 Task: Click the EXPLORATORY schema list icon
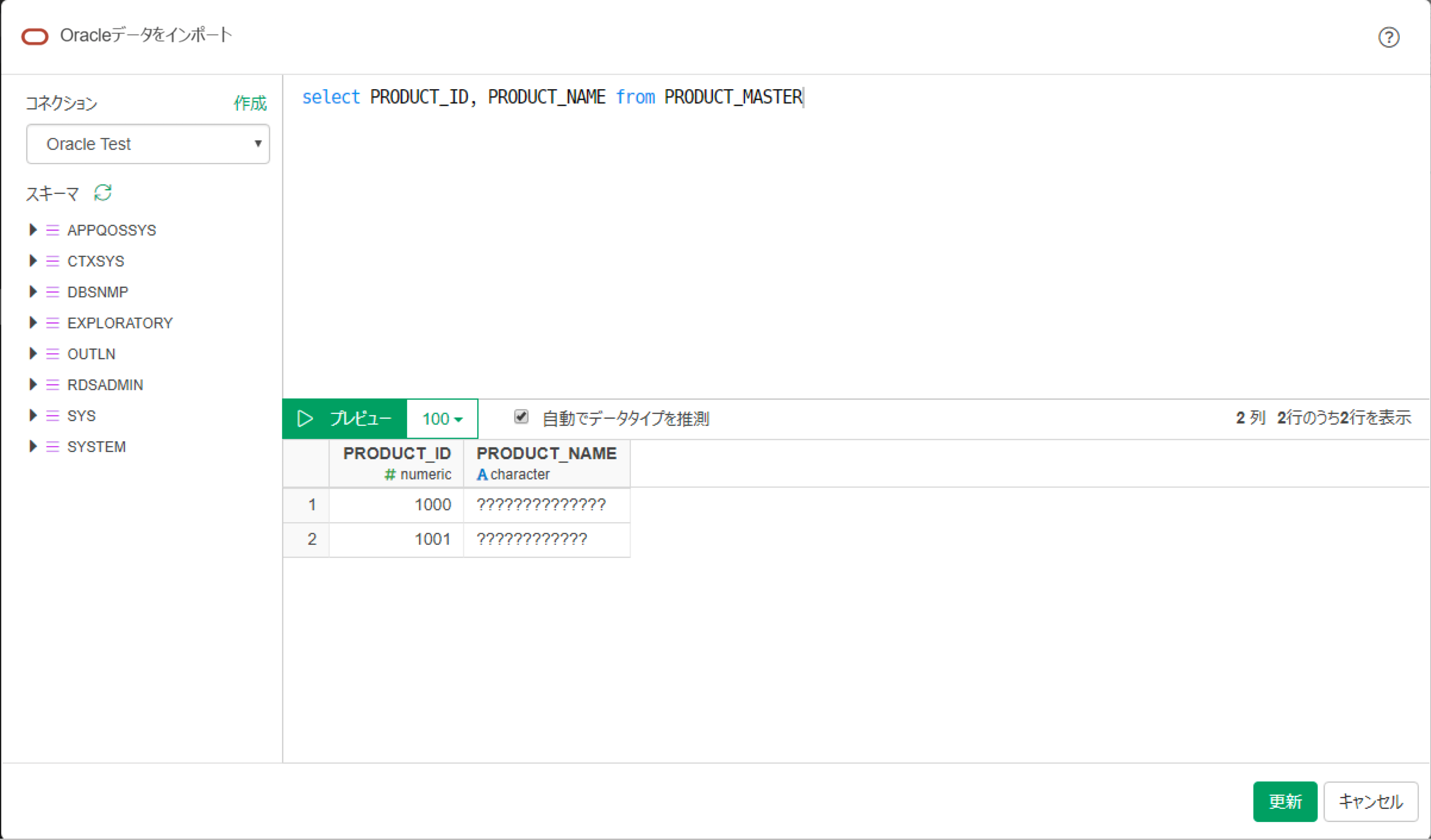tap(53, 323)
